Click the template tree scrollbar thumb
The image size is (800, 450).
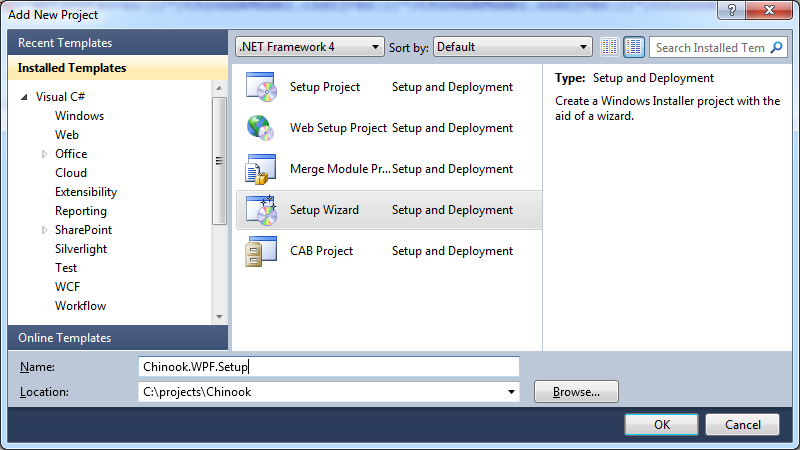point(219,161)
